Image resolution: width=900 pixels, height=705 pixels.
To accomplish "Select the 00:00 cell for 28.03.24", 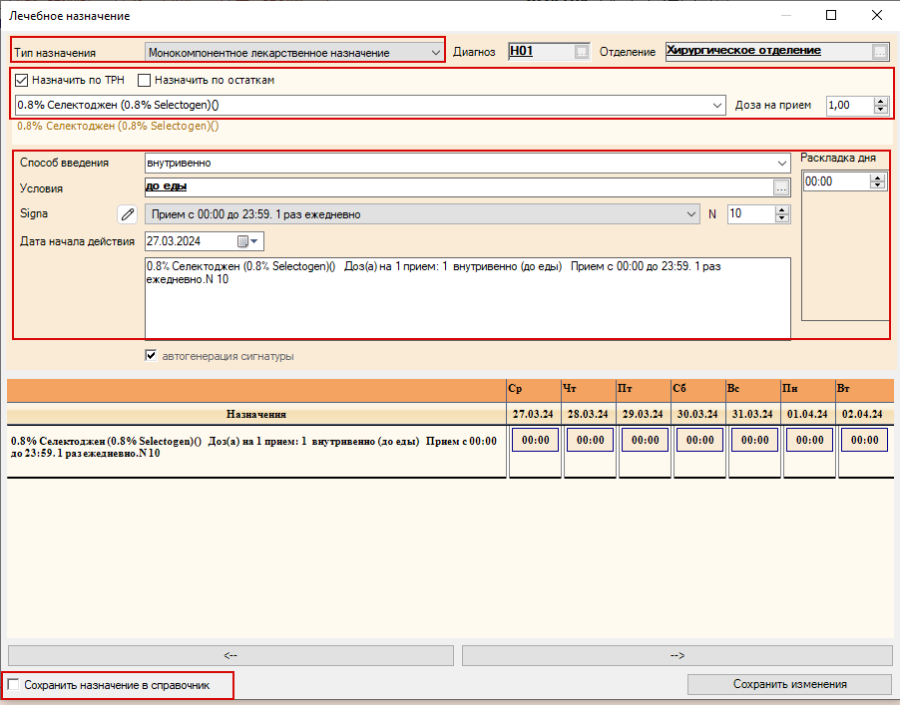I will 590,440.
